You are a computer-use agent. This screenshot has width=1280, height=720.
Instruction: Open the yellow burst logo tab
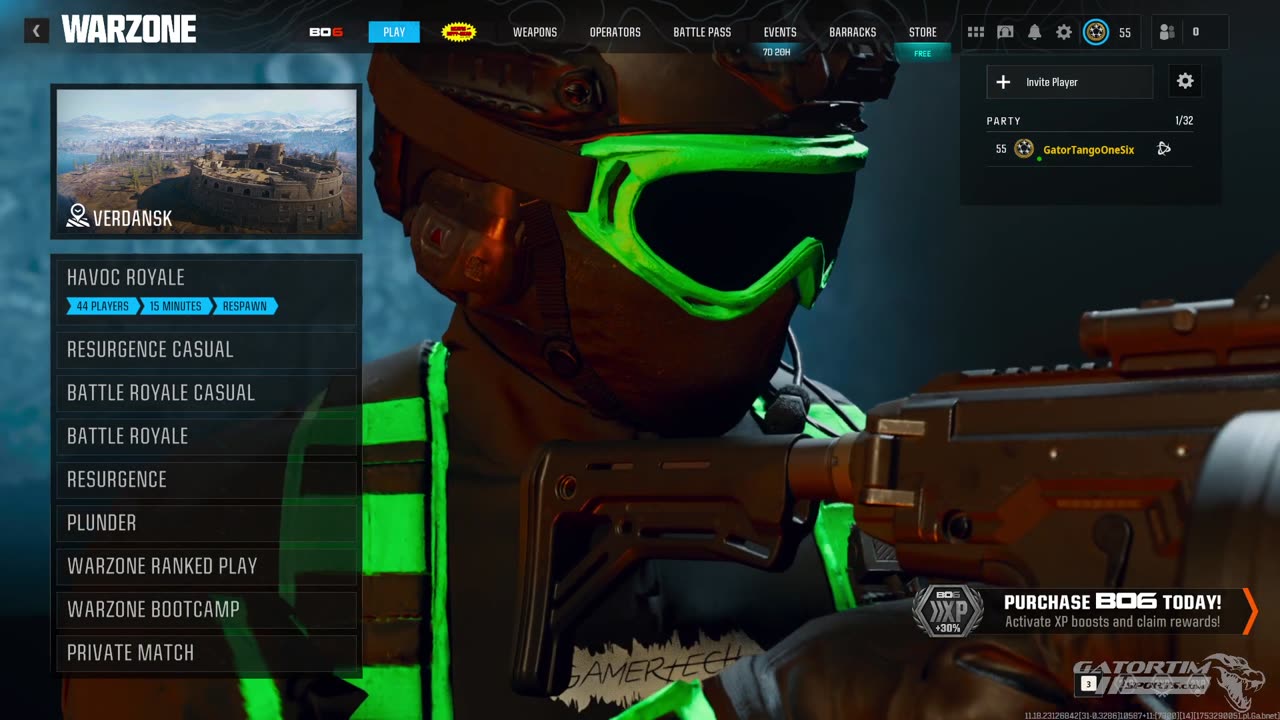click(459, 32)
